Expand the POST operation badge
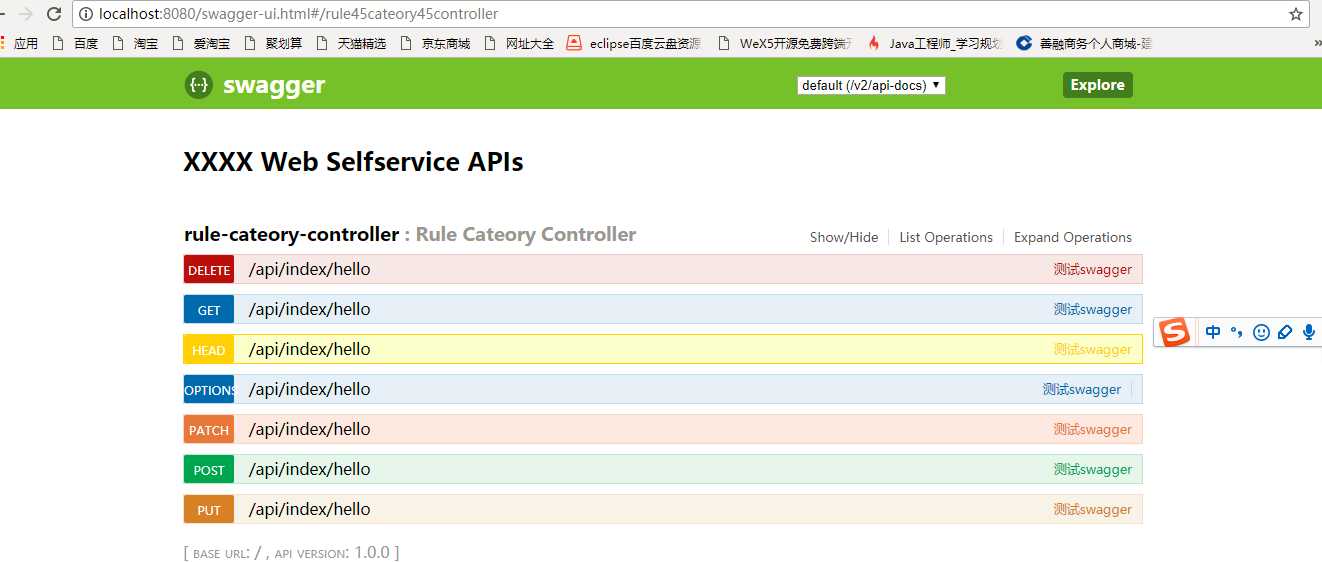The width and height of the screenshot is (1322, 562). [x=209, y=470]
